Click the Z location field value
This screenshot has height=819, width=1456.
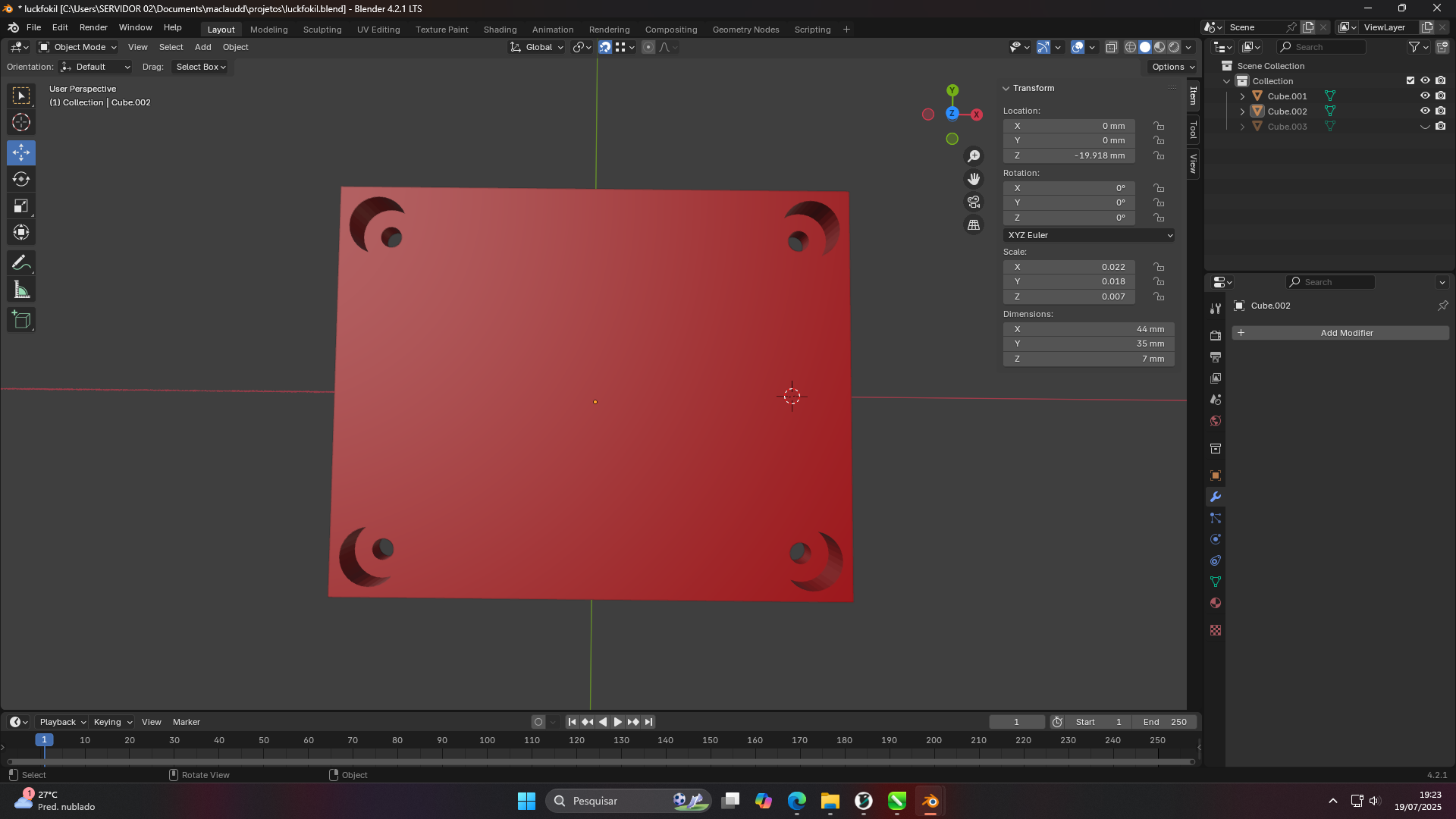(1069, 155)
